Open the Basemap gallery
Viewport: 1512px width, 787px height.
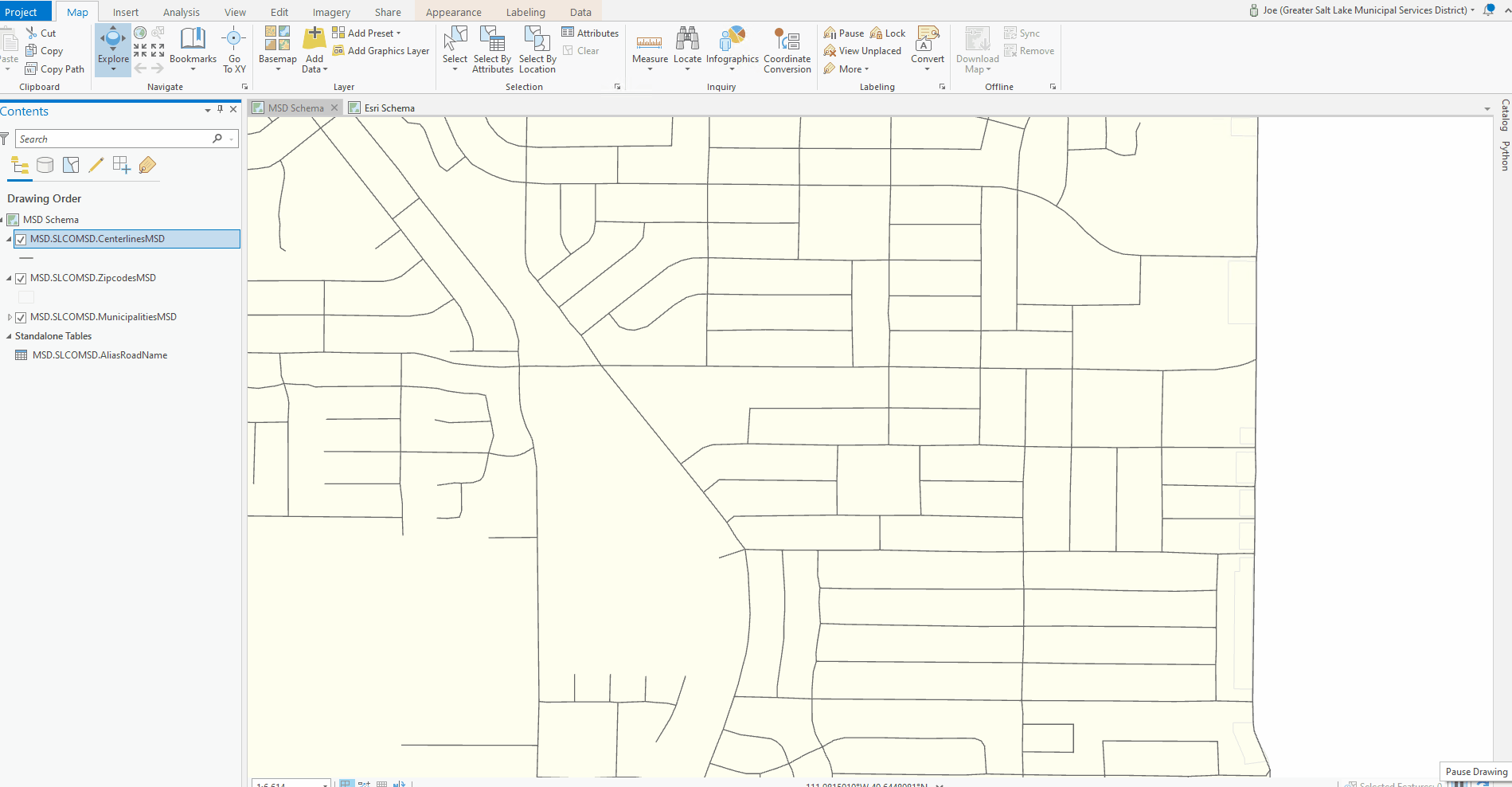click(277, 49)
